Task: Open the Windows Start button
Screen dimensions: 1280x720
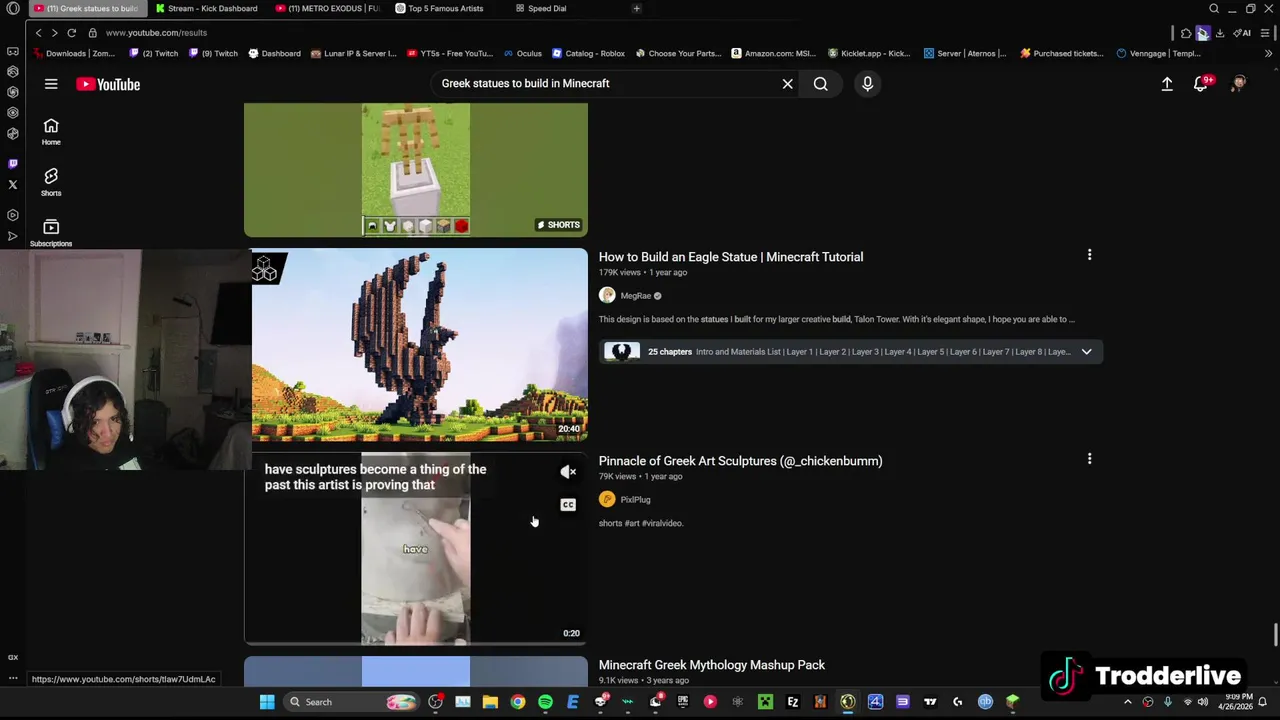Action: [x=267, y=702]
